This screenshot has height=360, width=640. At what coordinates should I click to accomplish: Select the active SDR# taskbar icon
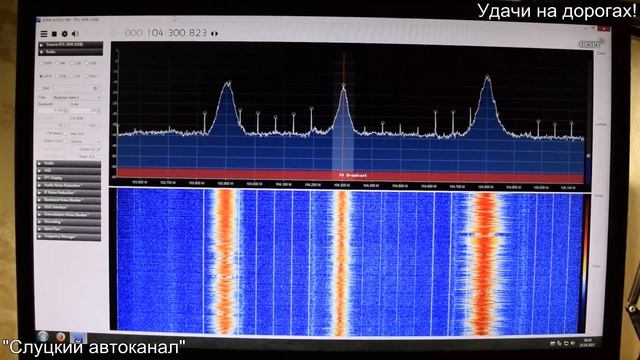pyautogui.click(x=78, y=337)
